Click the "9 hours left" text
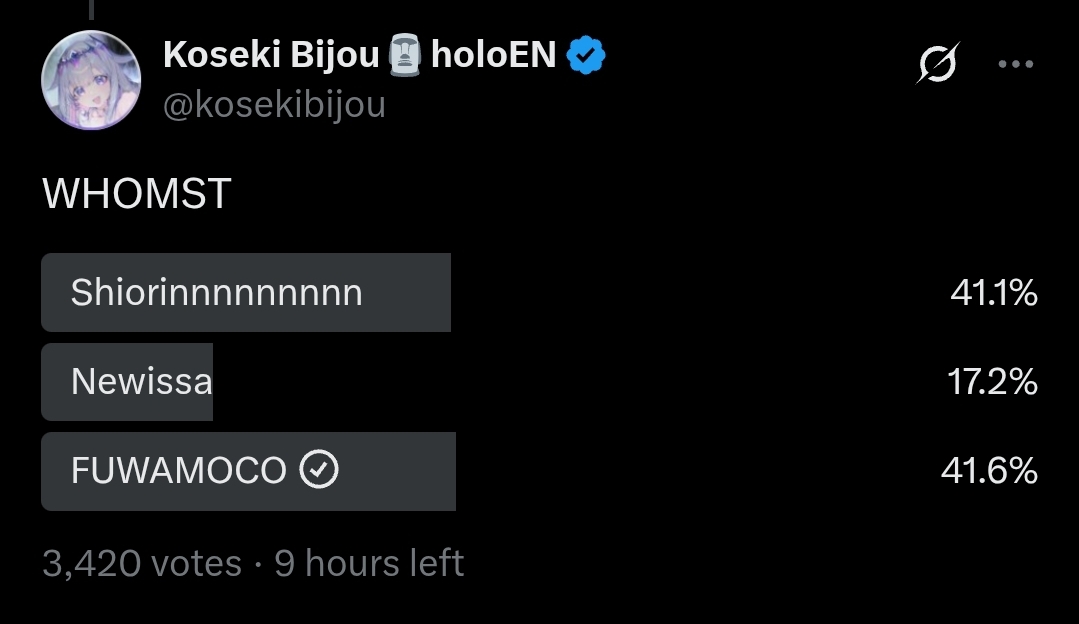This screenshot has height=624, width=1079. [x=369, y=563]
